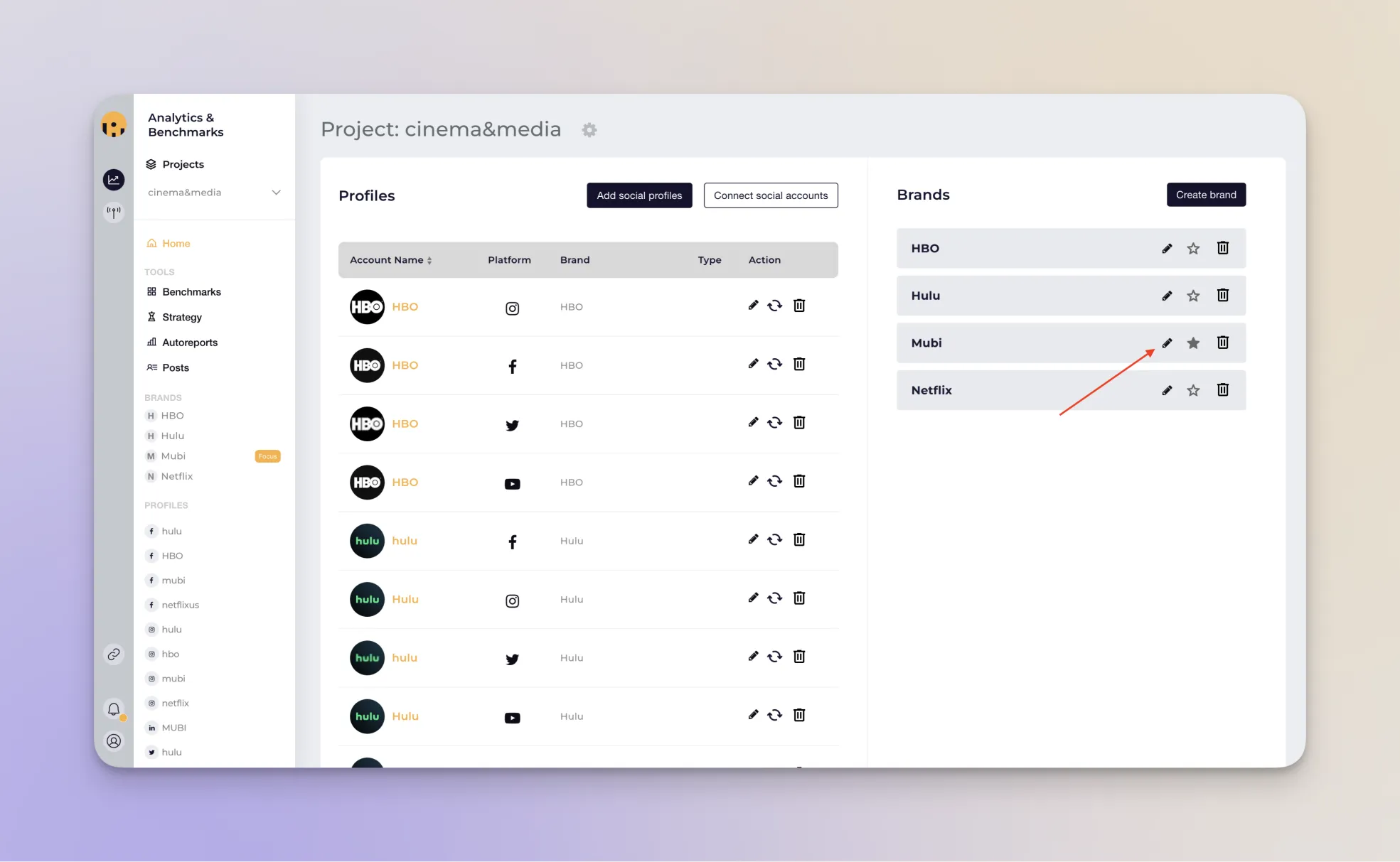Open hulu Facebook account name link
This screenshot has width=1400, height=862.
[x=405, y=541]
